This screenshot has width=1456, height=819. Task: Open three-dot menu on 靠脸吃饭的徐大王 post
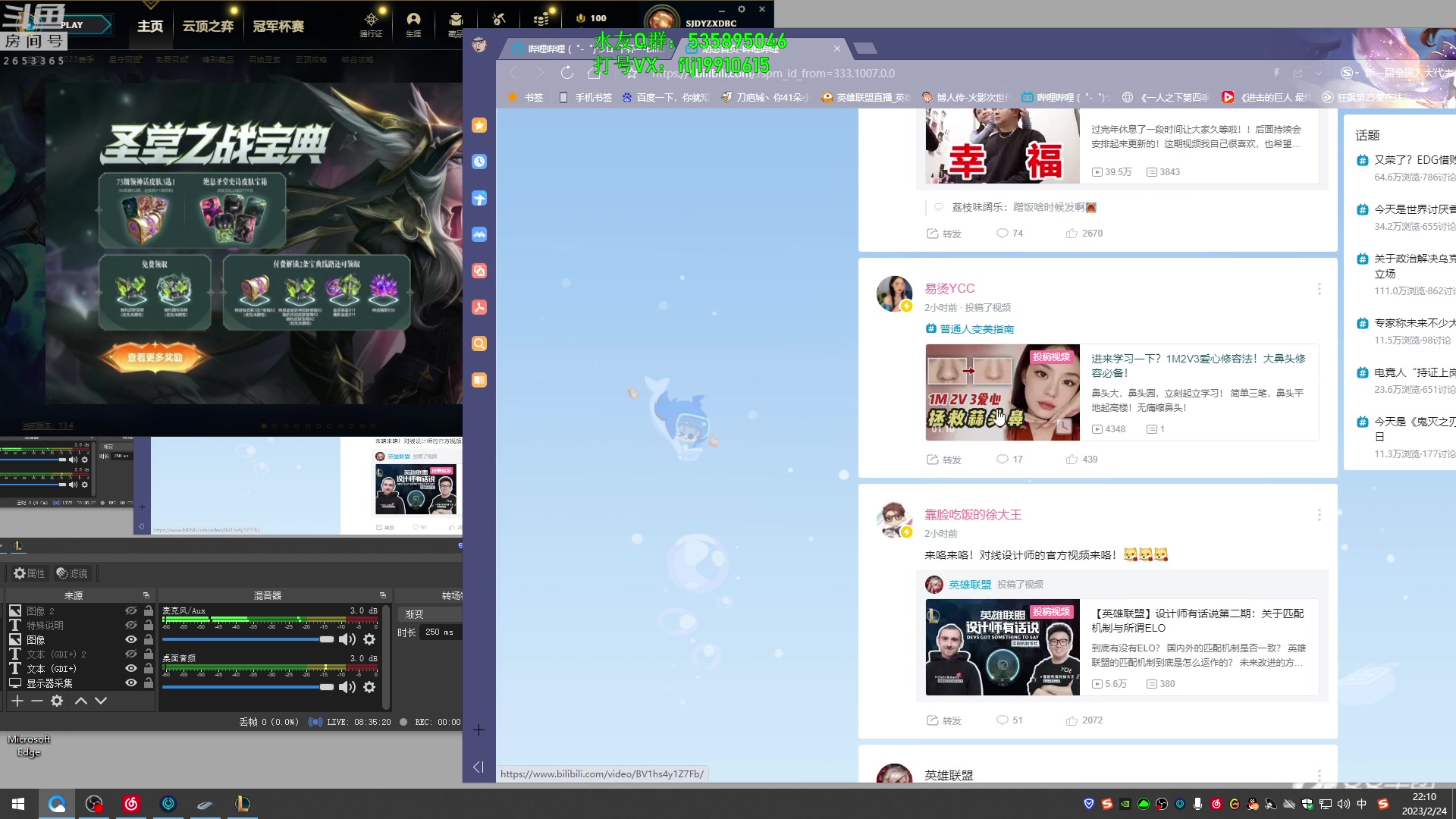1319,515
